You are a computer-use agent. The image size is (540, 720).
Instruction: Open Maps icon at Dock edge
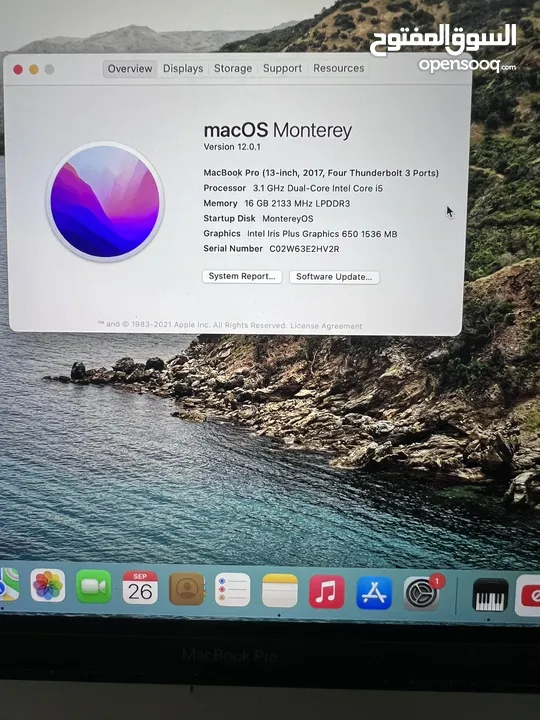pos(9,584)
